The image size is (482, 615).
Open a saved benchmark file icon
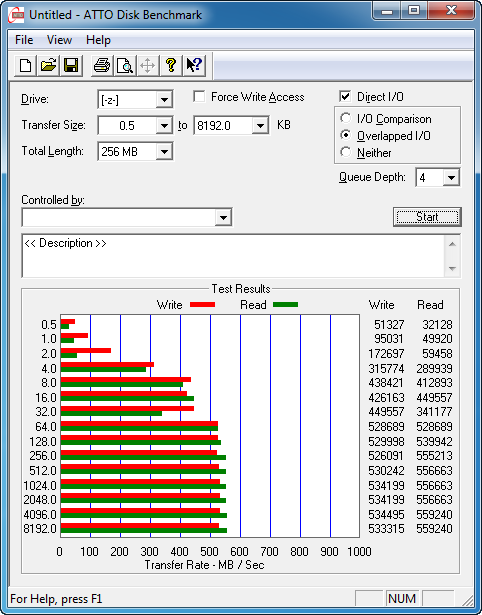tap(48, 65)
